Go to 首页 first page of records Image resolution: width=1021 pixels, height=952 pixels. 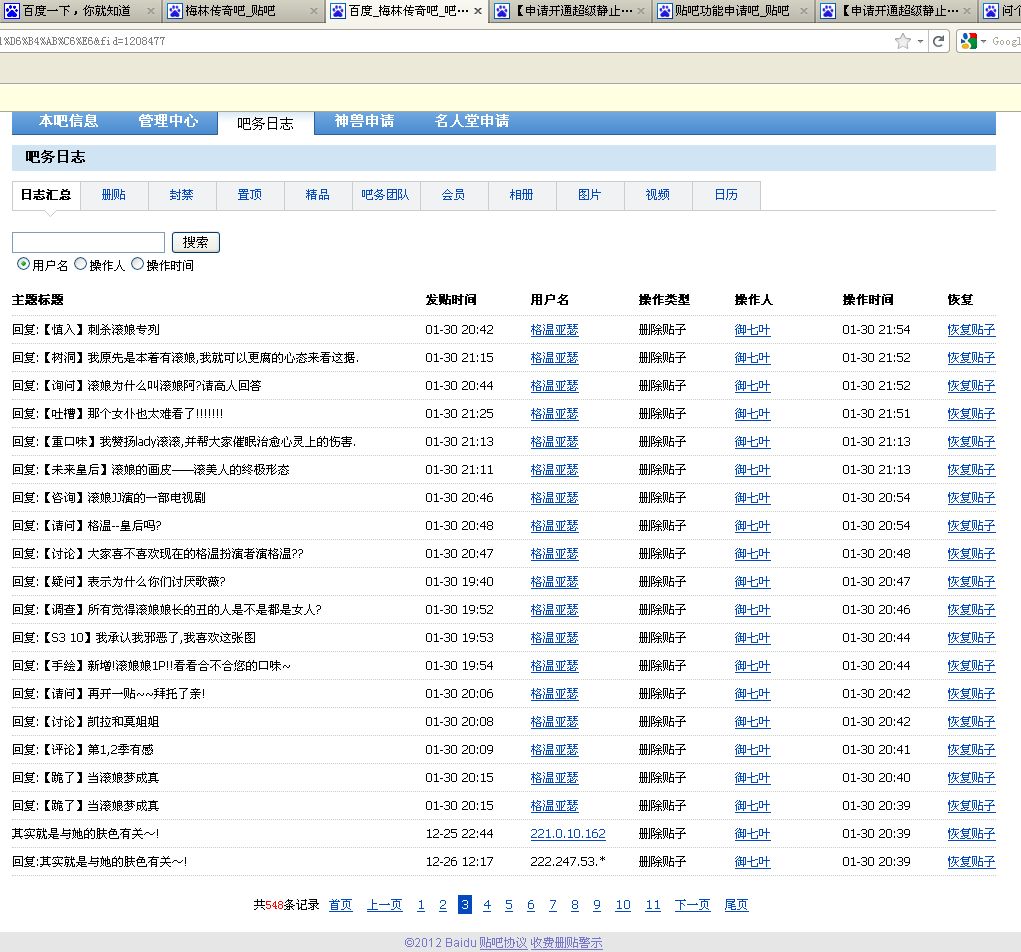[x=341, y=905]
